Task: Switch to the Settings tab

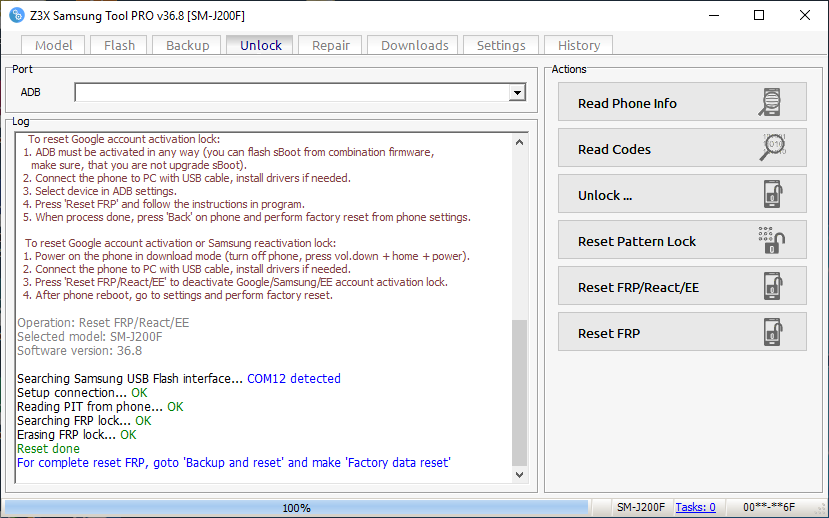Action: [501, 45]
